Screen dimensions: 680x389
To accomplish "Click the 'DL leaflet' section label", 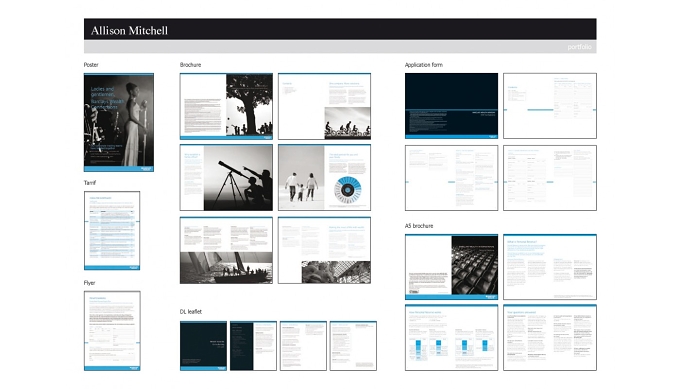I will (x=191, y=311).
